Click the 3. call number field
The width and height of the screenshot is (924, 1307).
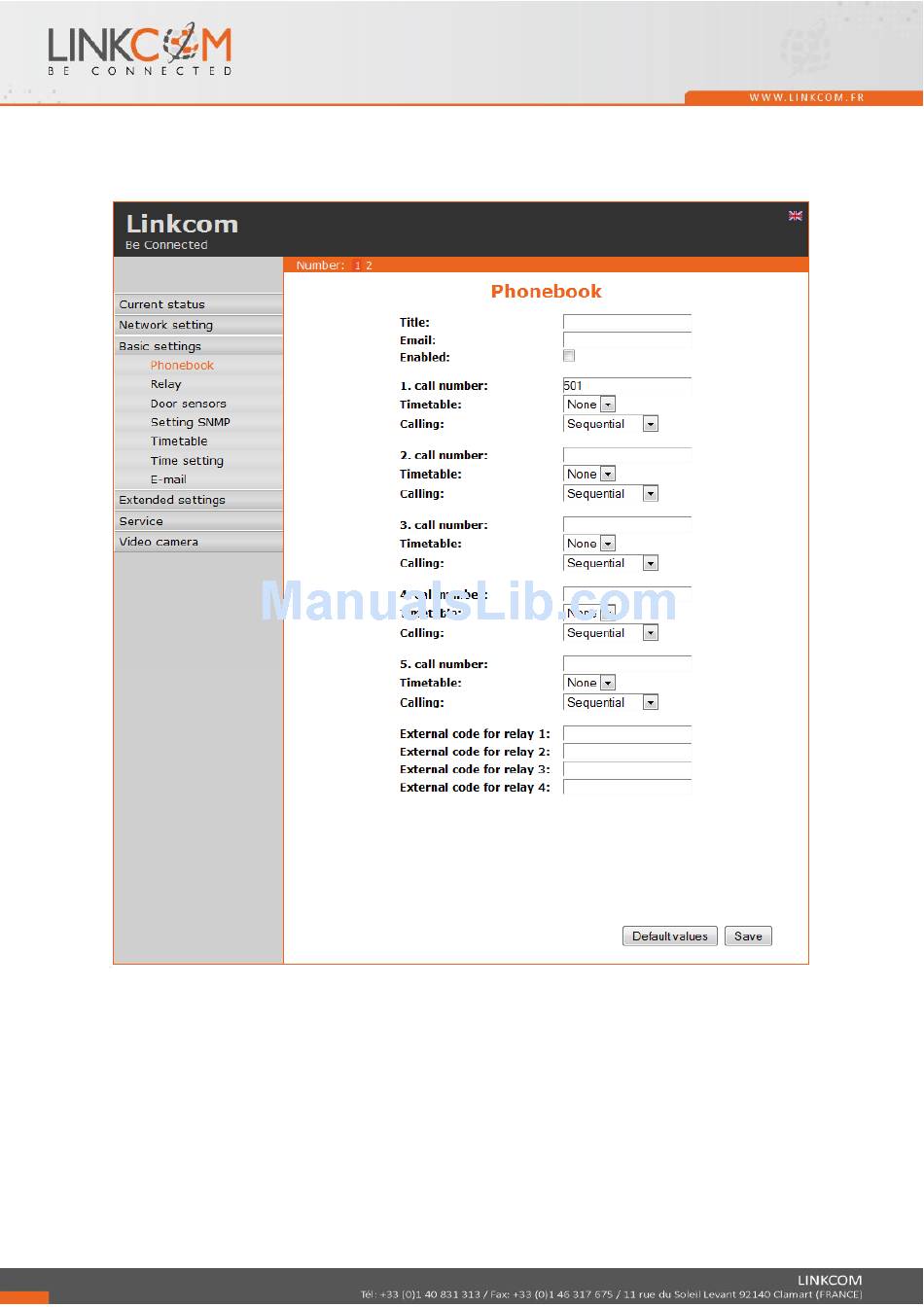(627, 525)
